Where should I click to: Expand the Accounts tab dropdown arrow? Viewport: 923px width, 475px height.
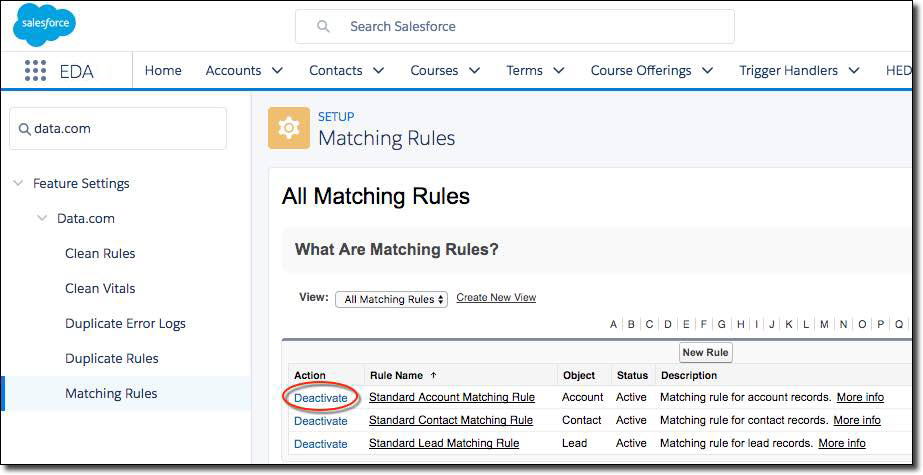tap(277, 71)
